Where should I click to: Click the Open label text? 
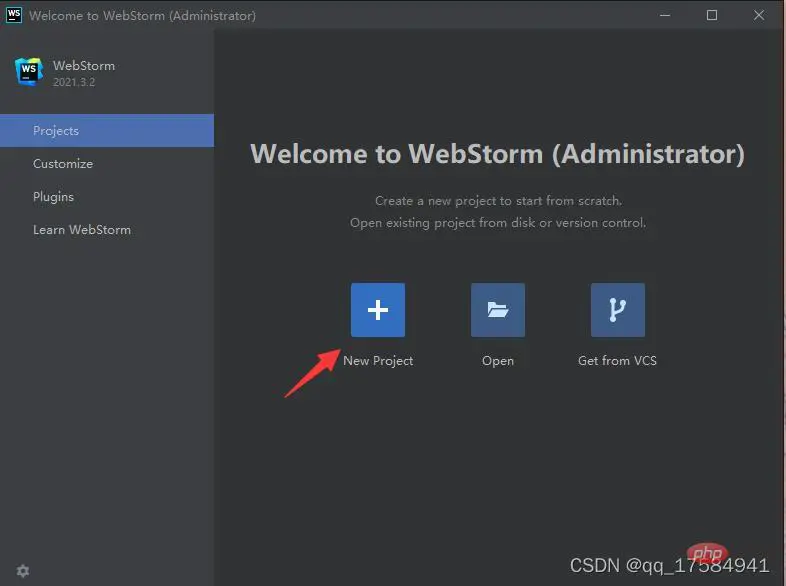(498, 361)
